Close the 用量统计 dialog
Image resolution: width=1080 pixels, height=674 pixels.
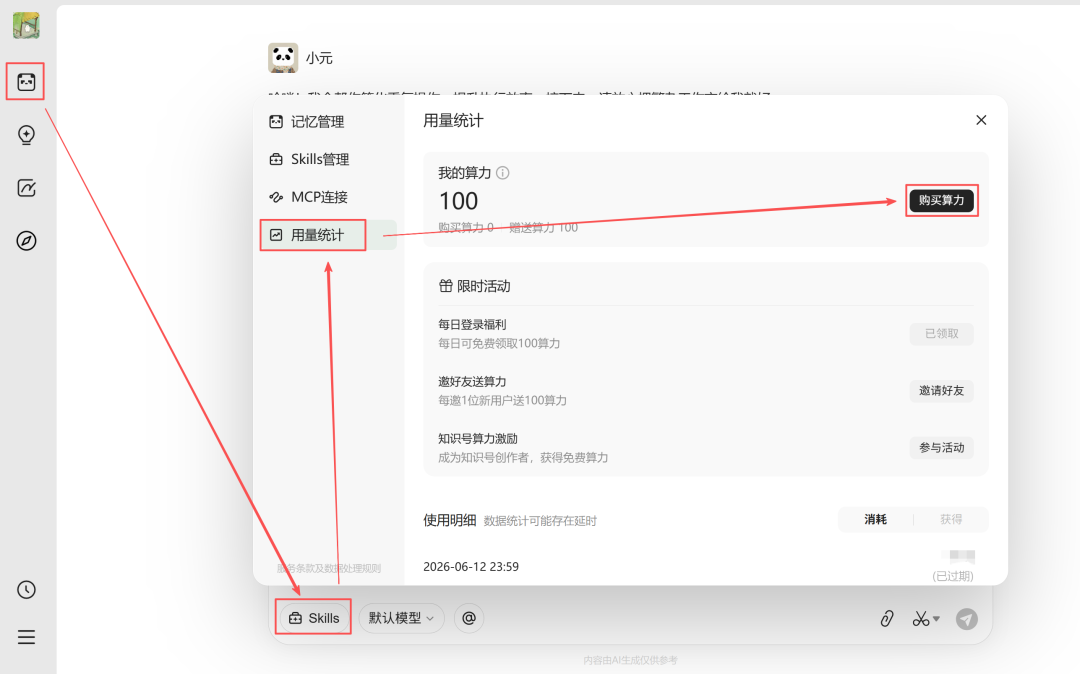[982, 120]
